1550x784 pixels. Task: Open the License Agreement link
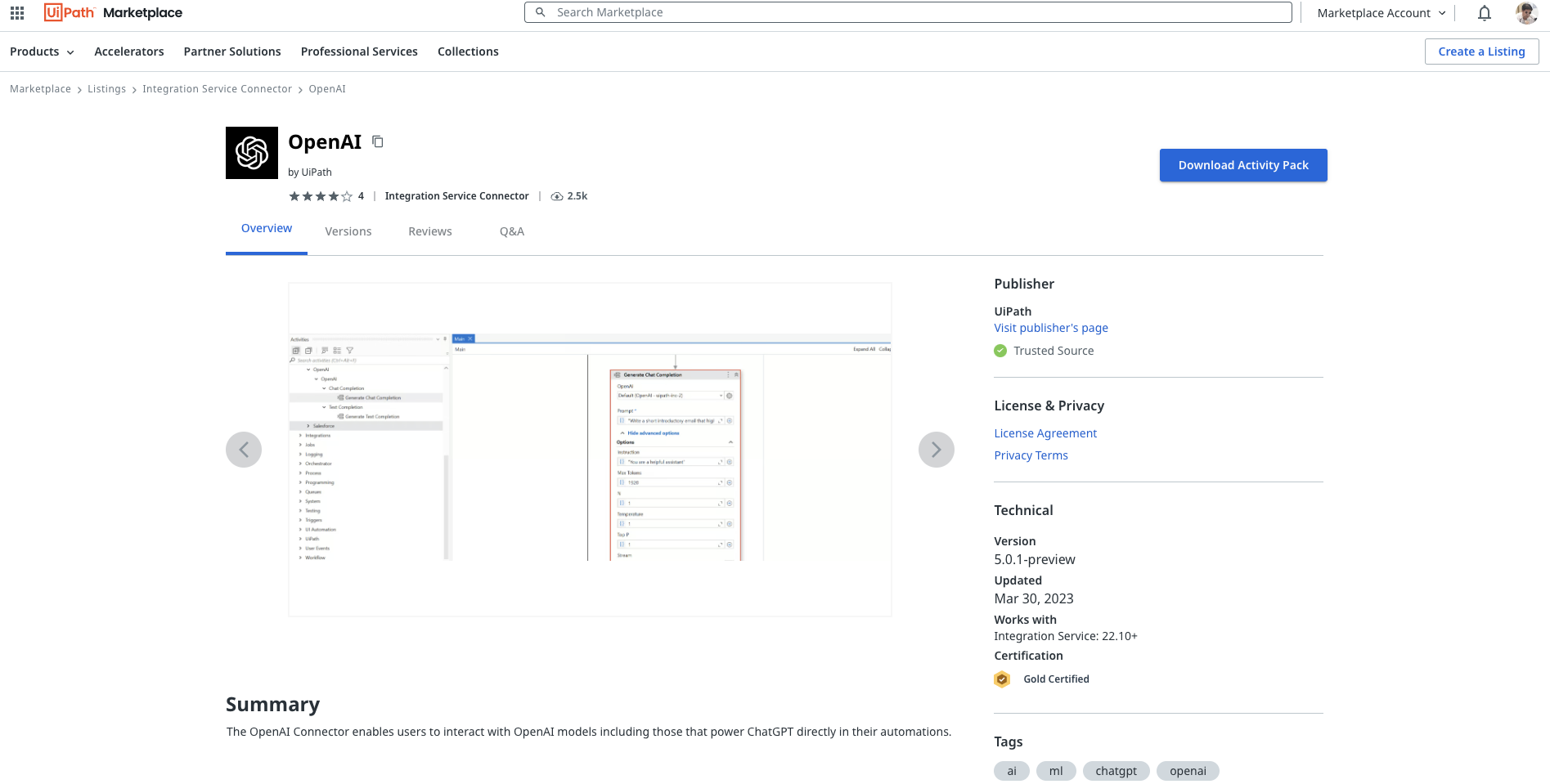tap(1045, 433)
